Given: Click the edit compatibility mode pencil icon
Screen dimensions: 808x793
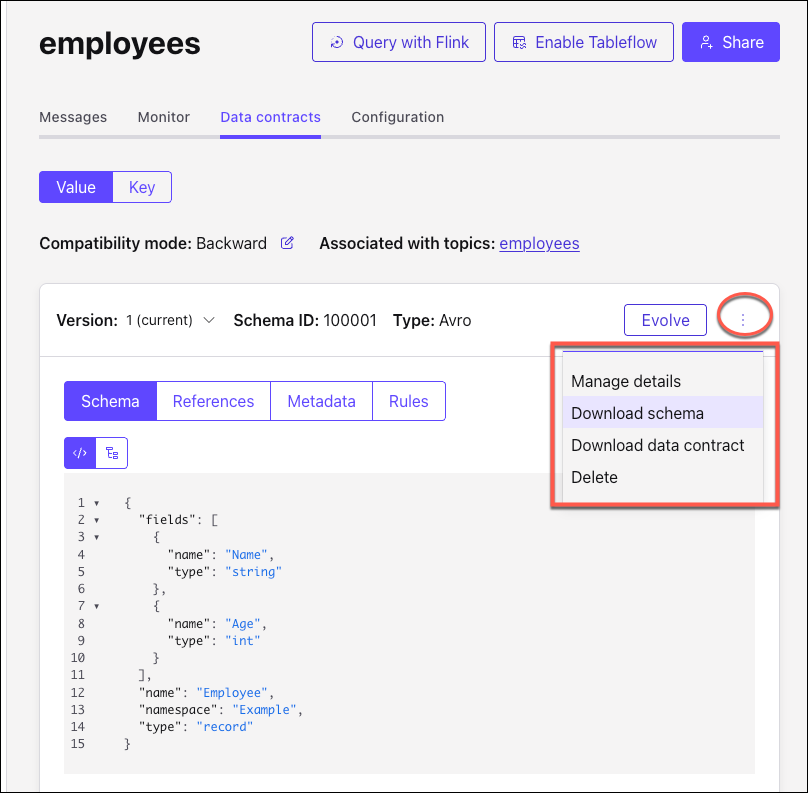Looking at the screenshot, I should (288, 243).
